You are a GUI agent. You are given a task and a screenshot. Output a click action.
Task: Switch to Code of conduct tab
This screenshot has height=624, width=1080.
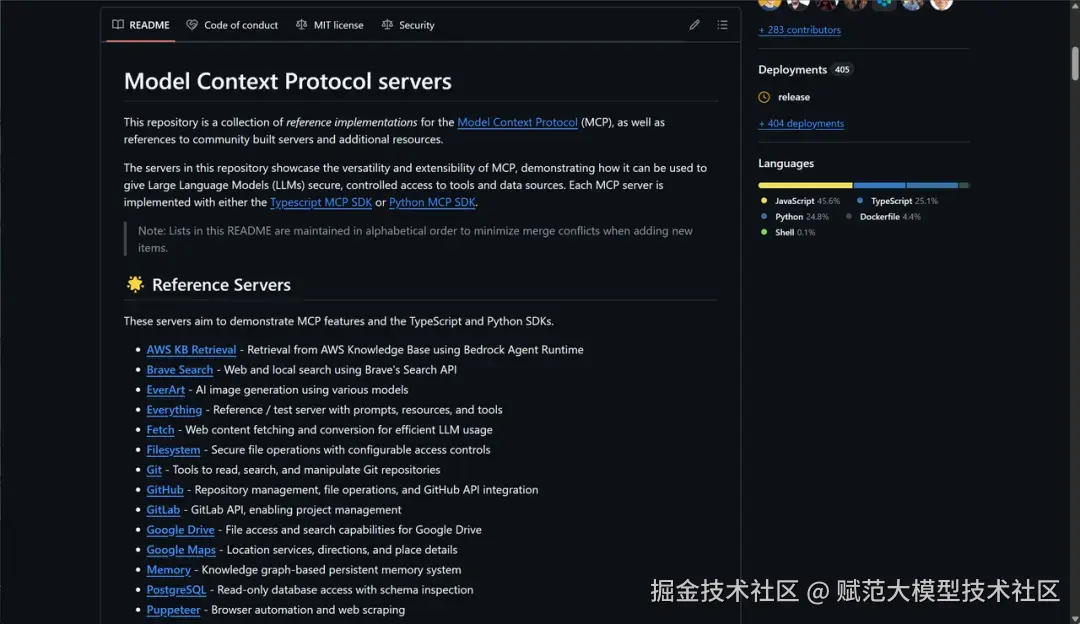tap(232, 25)
